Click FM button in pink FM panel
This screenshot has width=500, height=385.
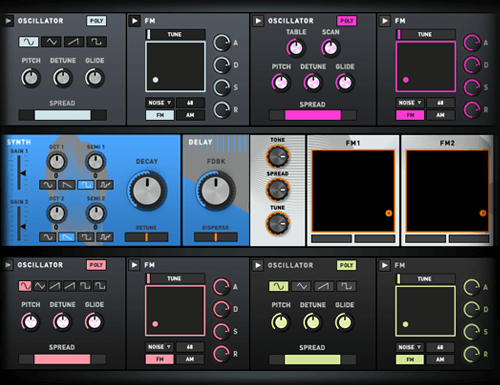point(160,359)
